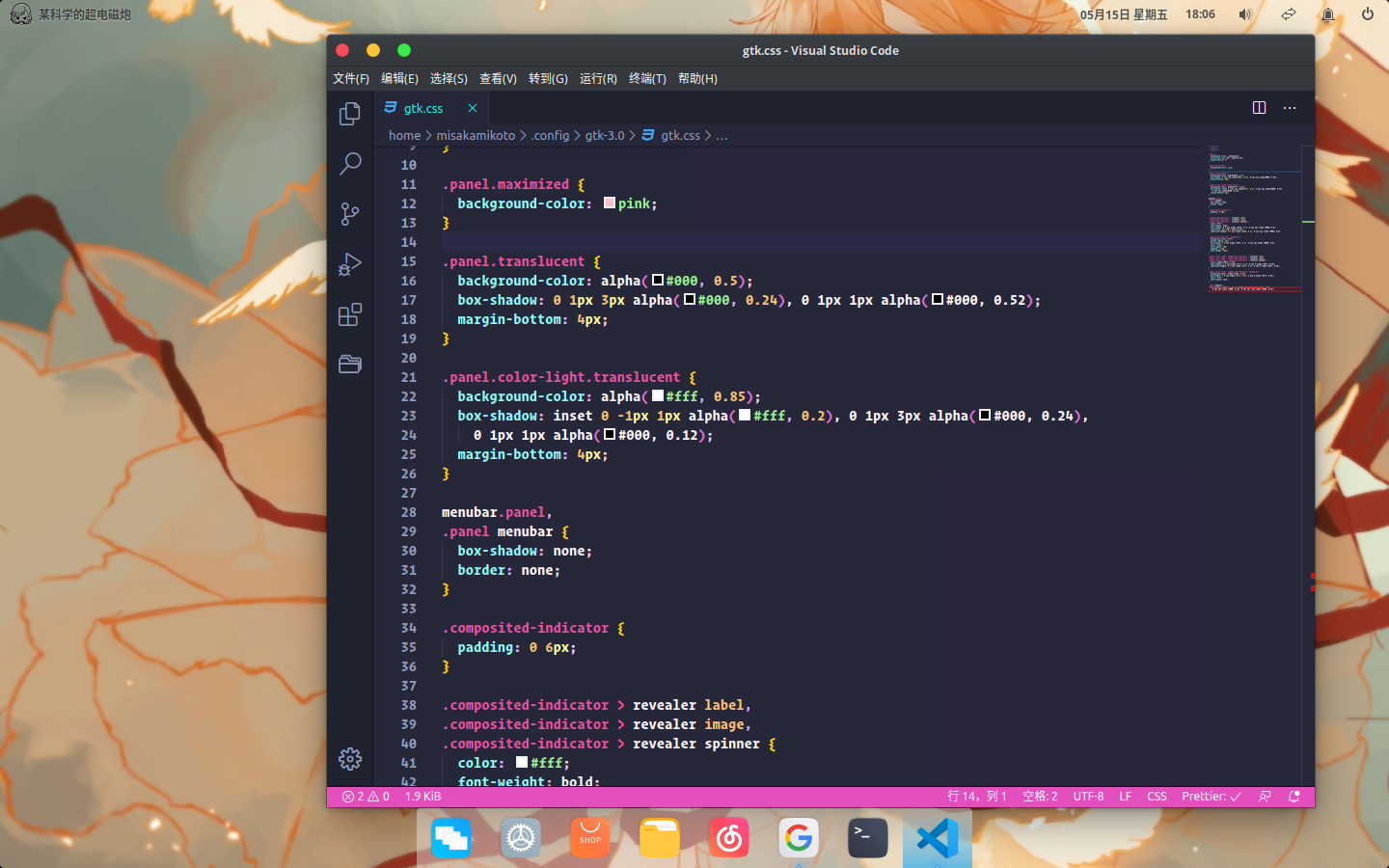The image size is (1389, 868).
Task: Change file encoding UTF-8
Action: click(x=1088, y=797)
